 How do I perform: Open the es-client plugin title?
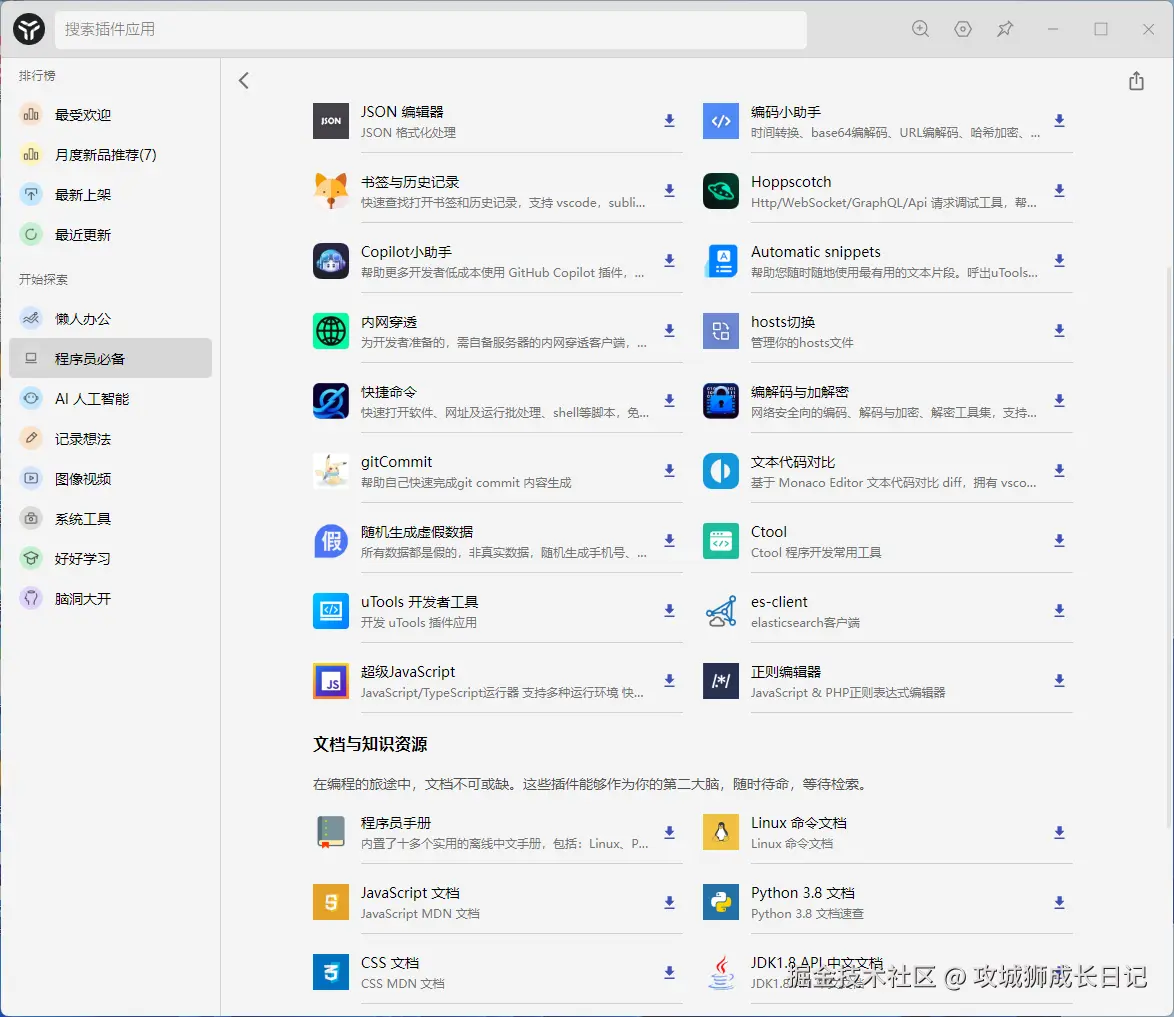coord(779,602)
